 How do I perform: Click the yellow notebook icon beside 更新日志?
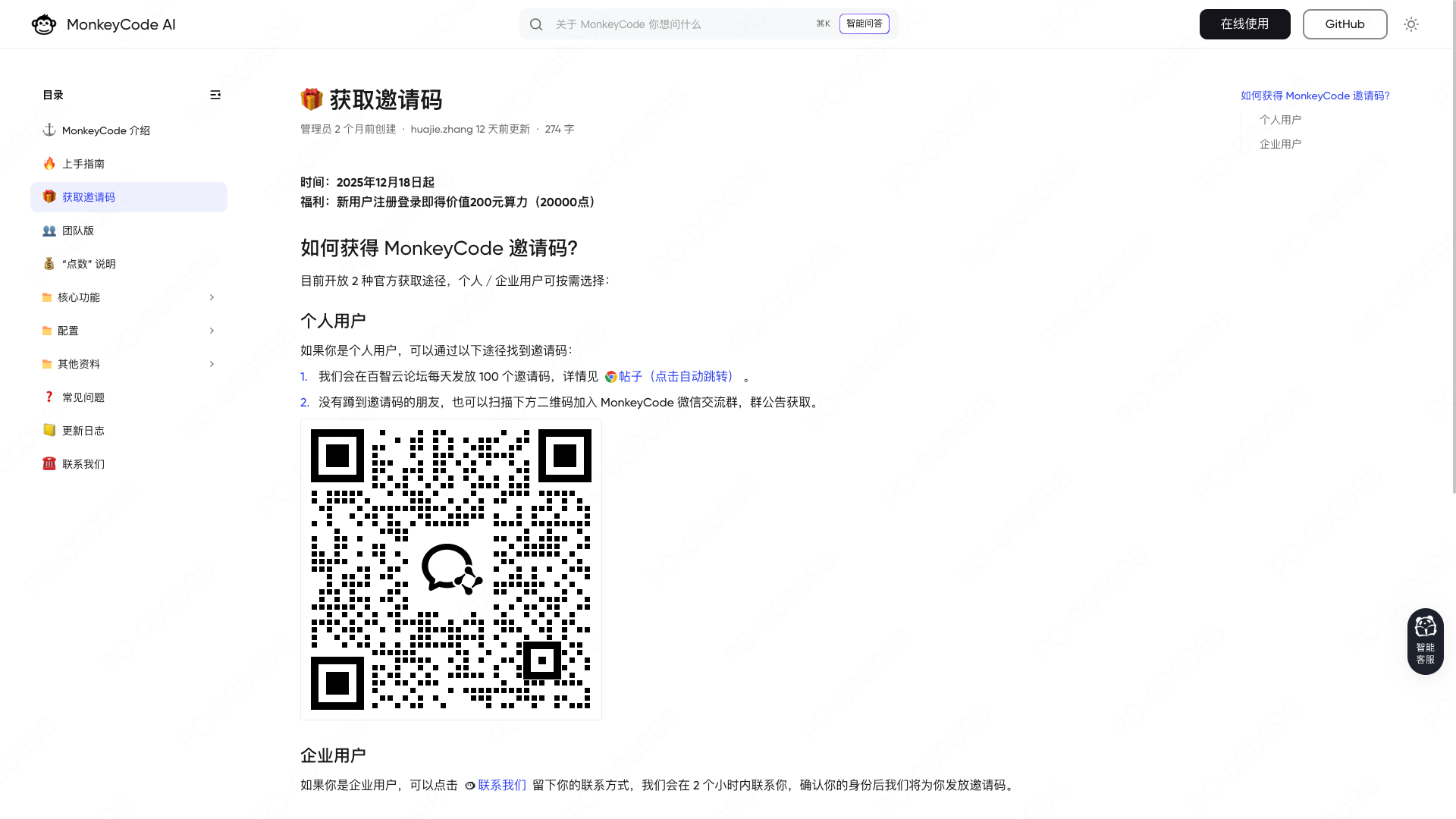[49, 430]
